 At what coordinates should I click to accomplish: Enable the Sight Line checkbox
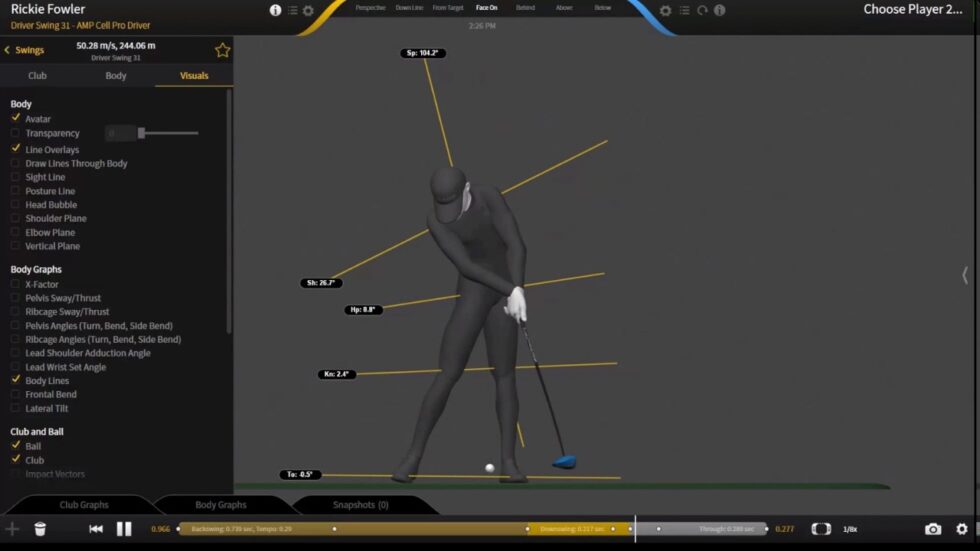click(16, 177)
